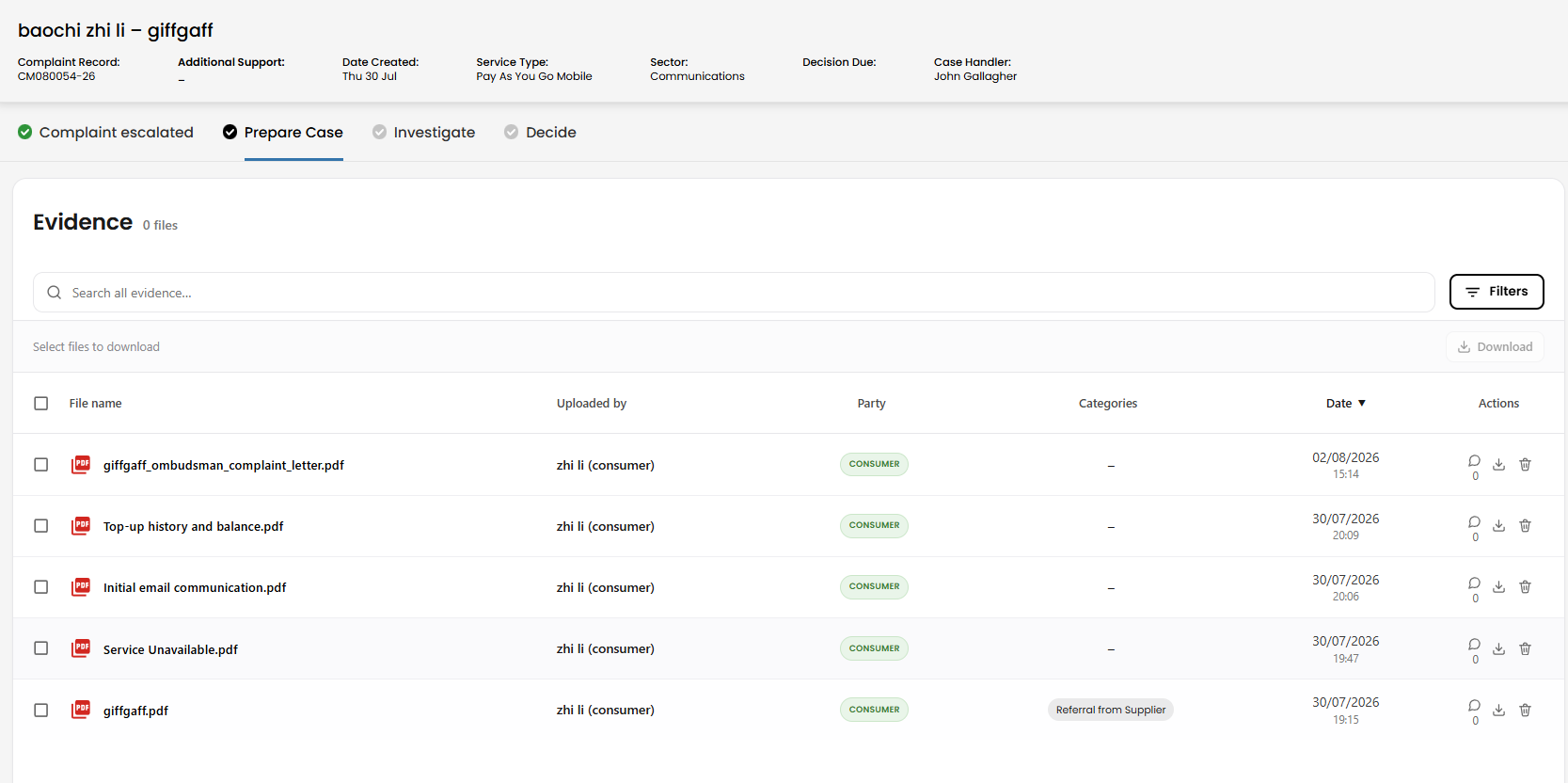Delete Top-up history and balance.pdf with trash icon
This screenshot has width=1568, height=783.
[x=1526, y=526]
